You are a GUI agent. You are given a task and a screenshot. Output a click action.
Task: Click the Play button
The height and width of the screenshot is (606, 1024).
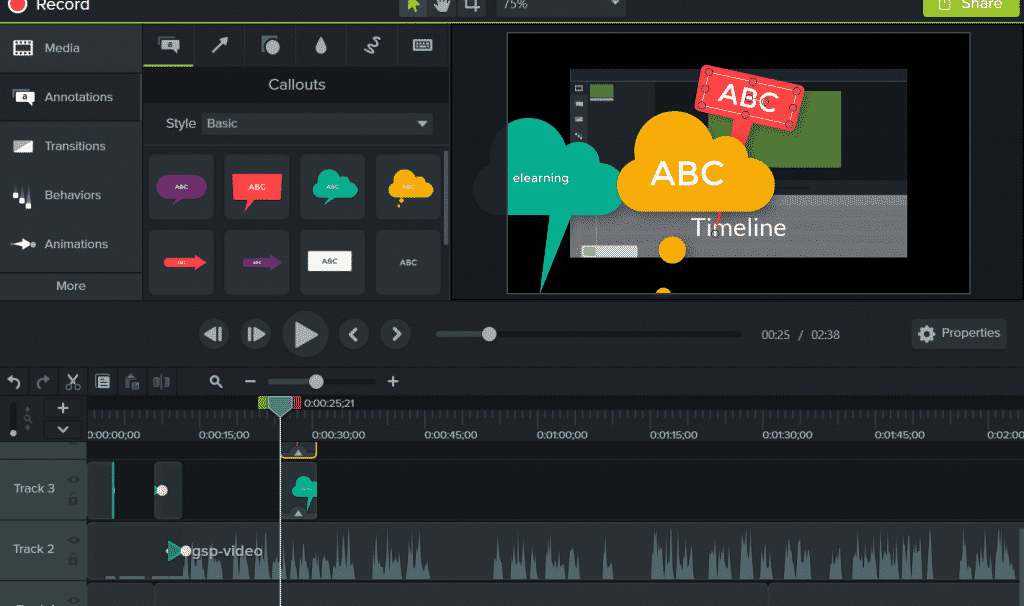[x=305, y=334]
